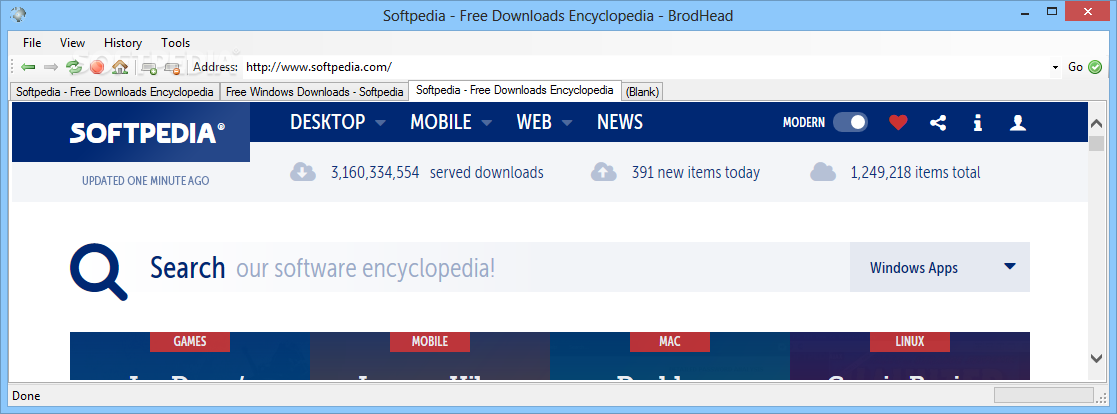Click the Go button label
The height and width of the screenshot is (414, 1117).
(x=1075, y=67)
